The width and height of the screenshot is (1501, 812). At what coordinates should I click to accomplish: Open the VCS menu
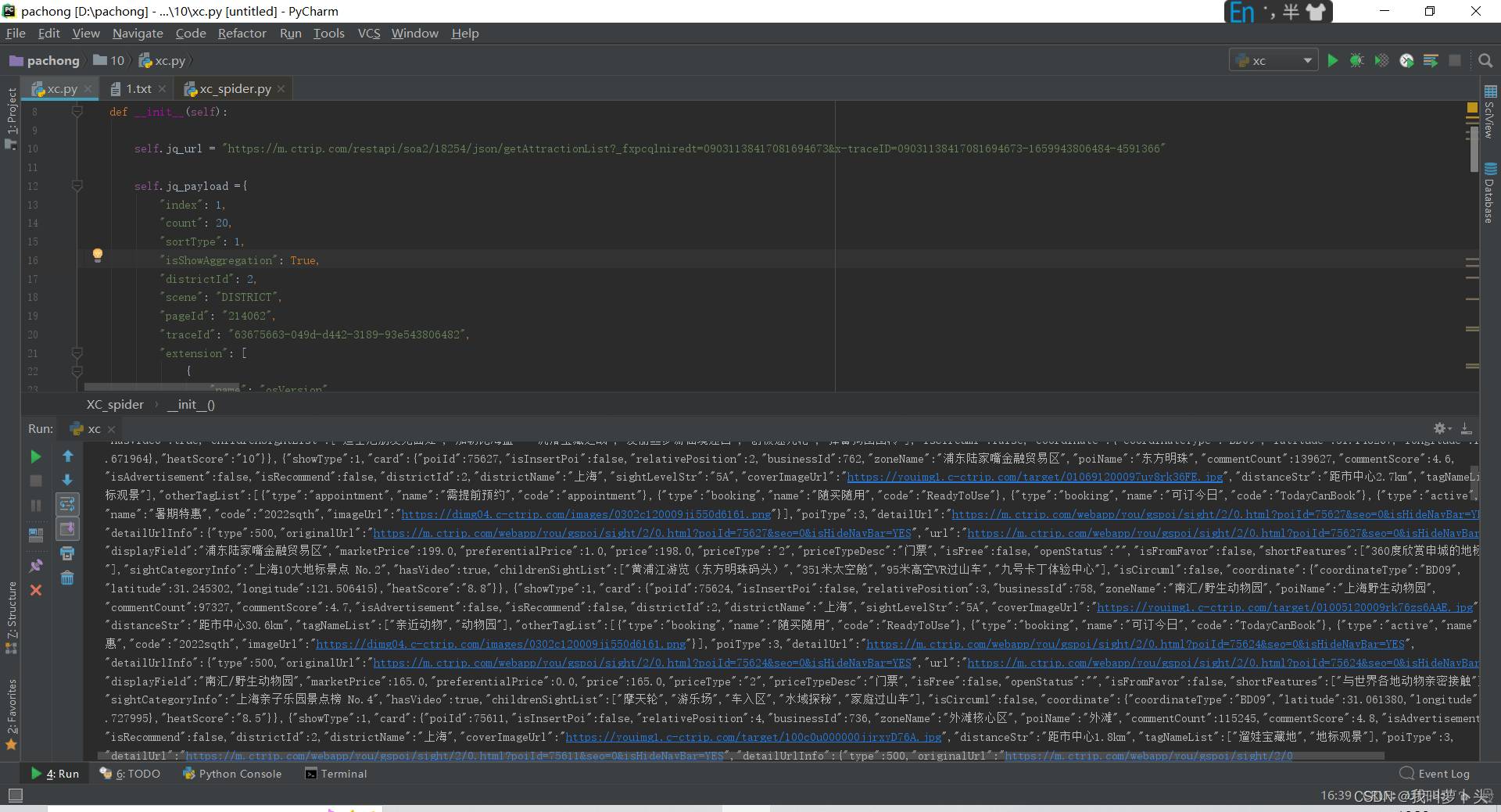pos(369,33)
